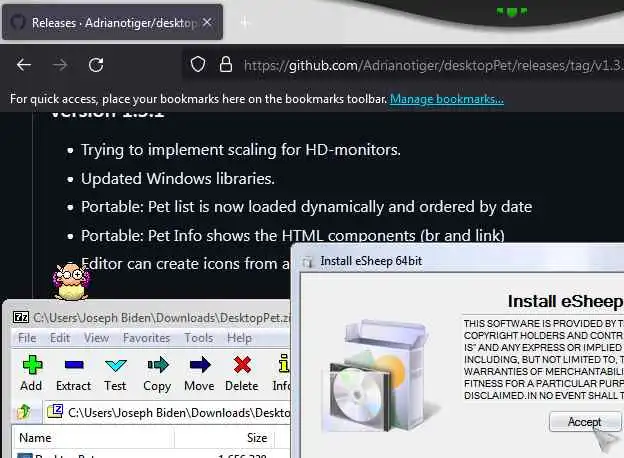
Task: Click the Accept button in eSheep installer
Action: tap(585, 422)
